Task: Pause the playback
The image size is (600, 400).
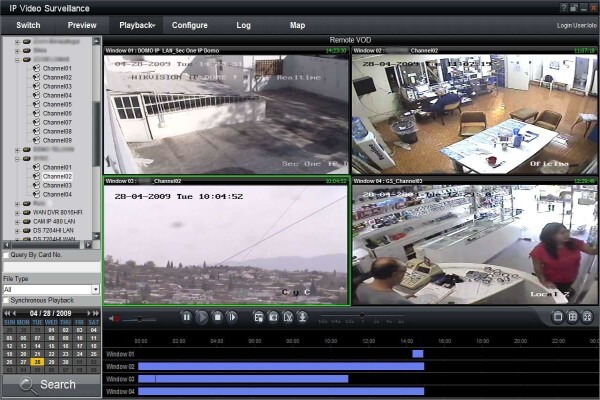Action: (186, 317)
